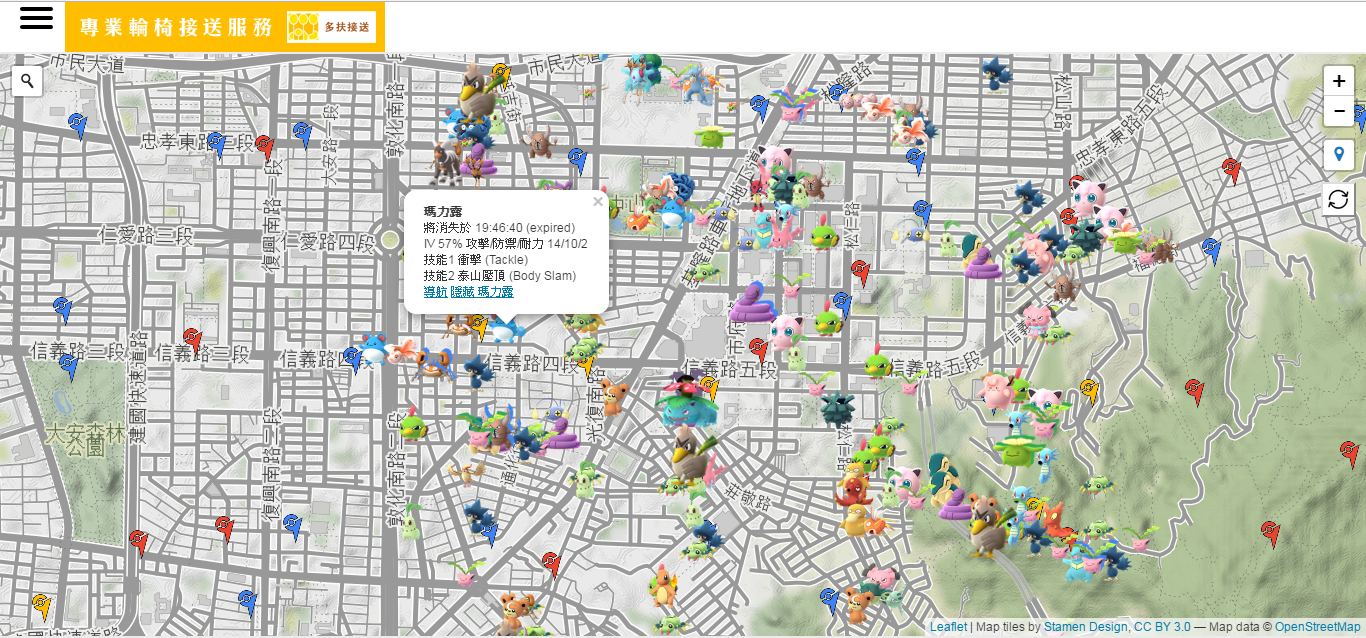Open the hamburger menu
1366x638 pixels.
click(x=36, y=19)
